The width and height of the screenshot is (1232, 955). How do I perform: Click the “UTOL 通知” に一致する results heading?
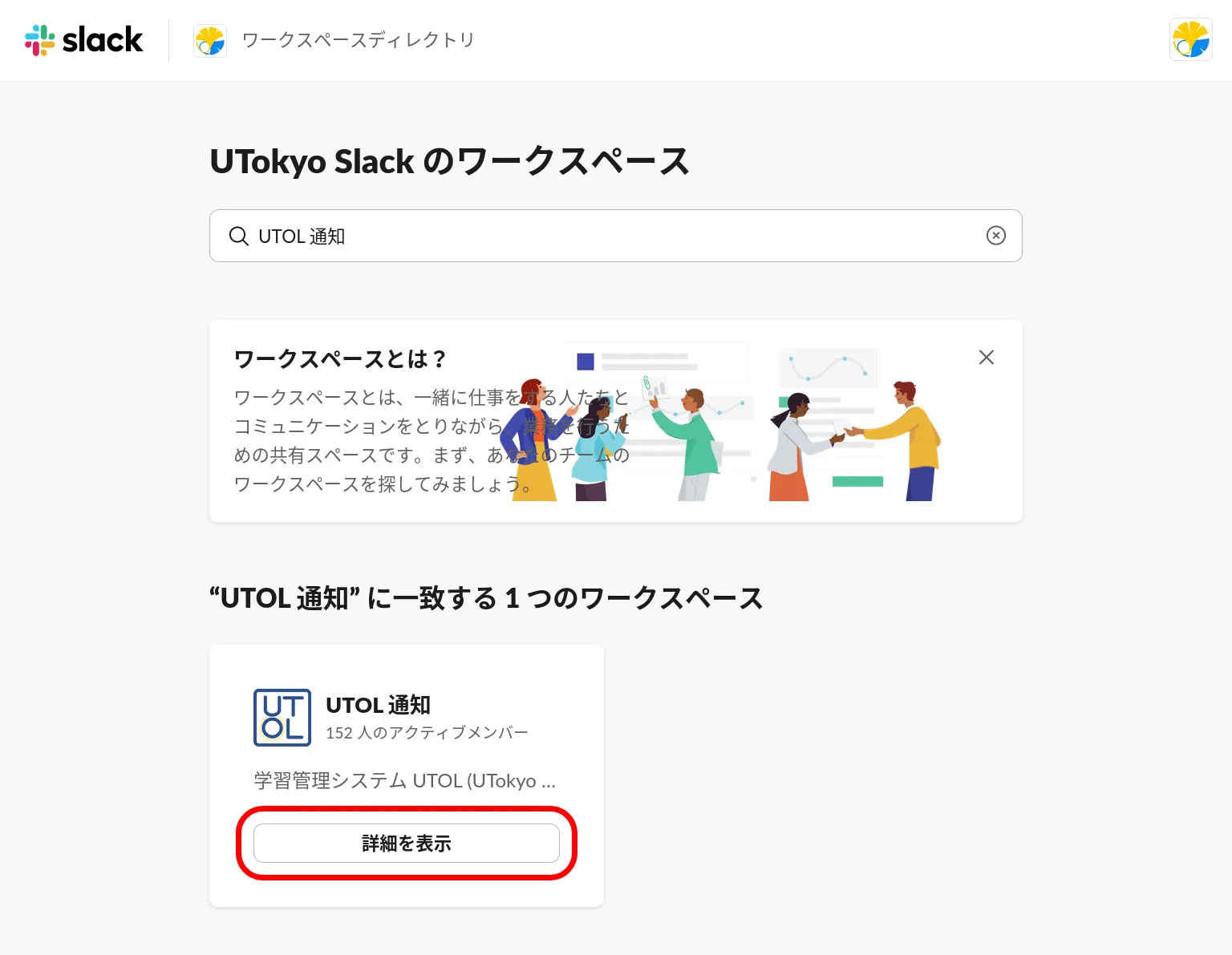(486, 598)
